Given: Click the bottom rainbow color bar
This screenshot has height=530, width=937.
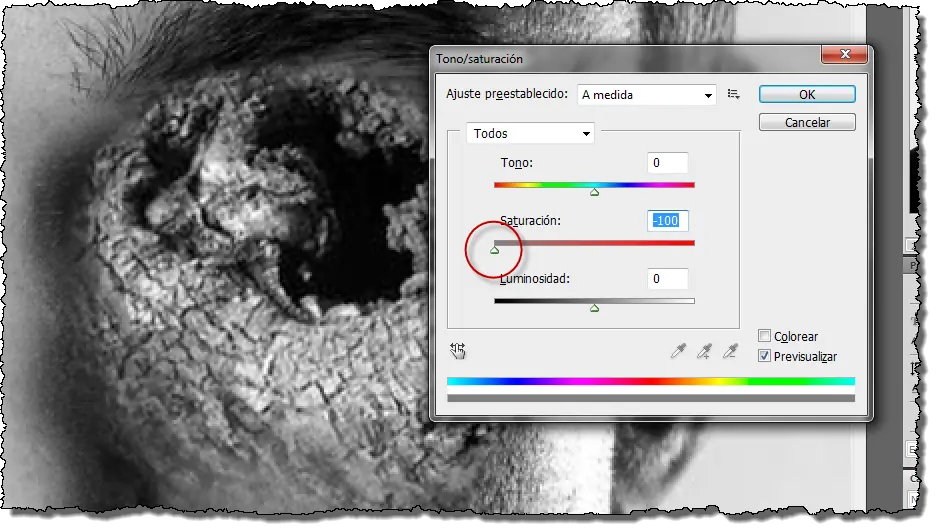Looking at the screenshot, I should (650, 381).
